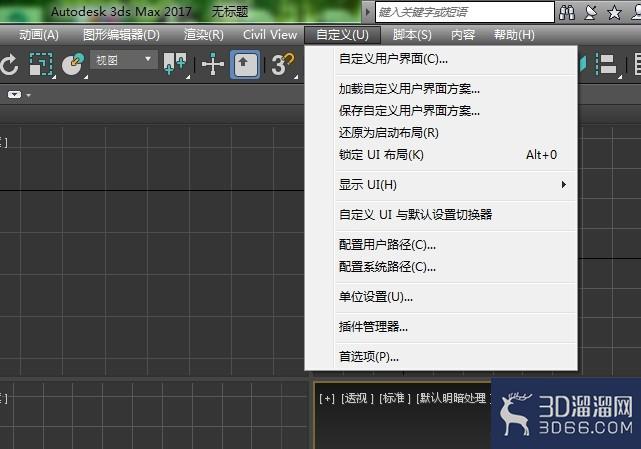
Task: Click the Rotate tool icon
Action: point(9,64)
